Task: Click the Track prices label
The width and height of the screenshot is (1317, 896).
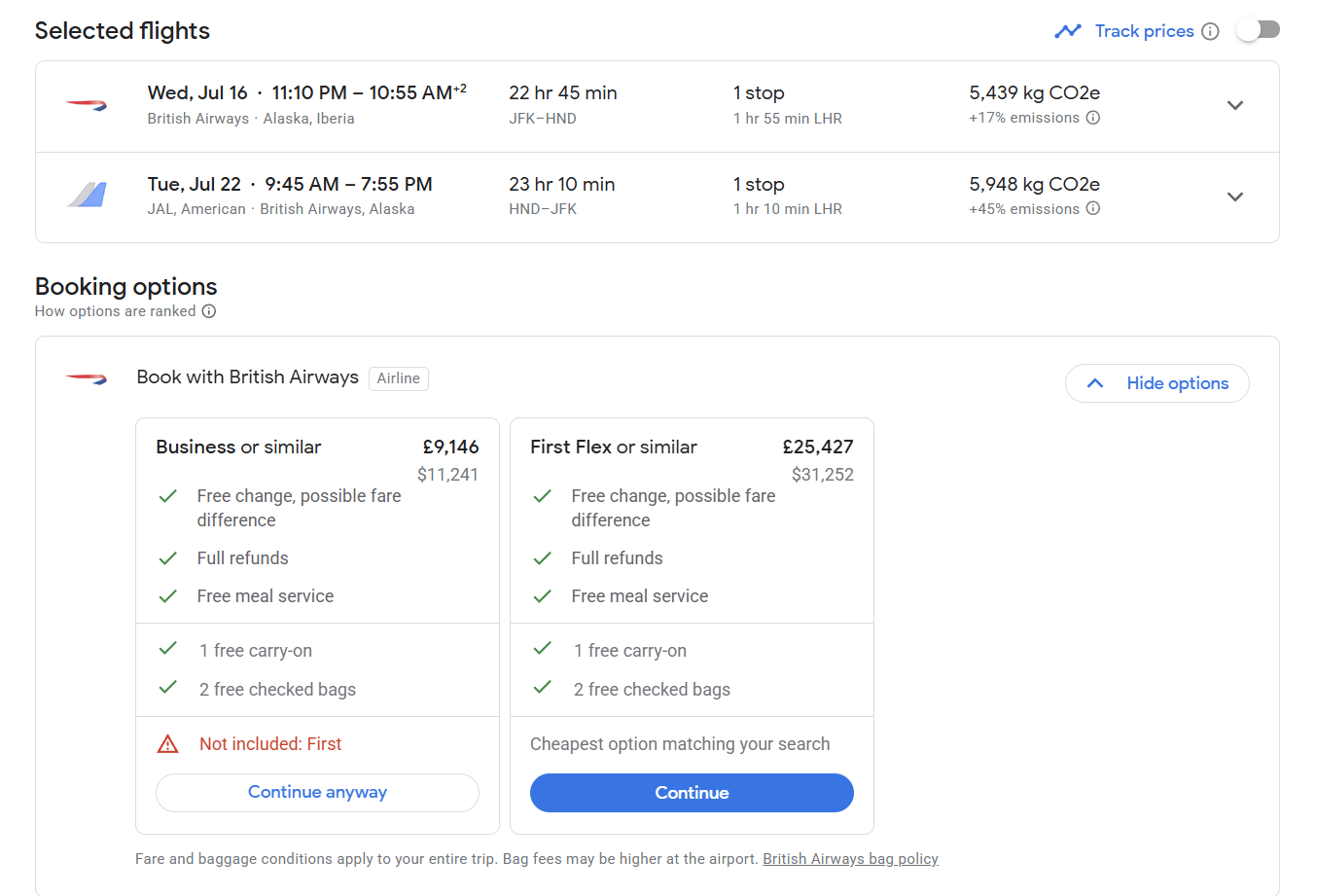Action: 1144,31
